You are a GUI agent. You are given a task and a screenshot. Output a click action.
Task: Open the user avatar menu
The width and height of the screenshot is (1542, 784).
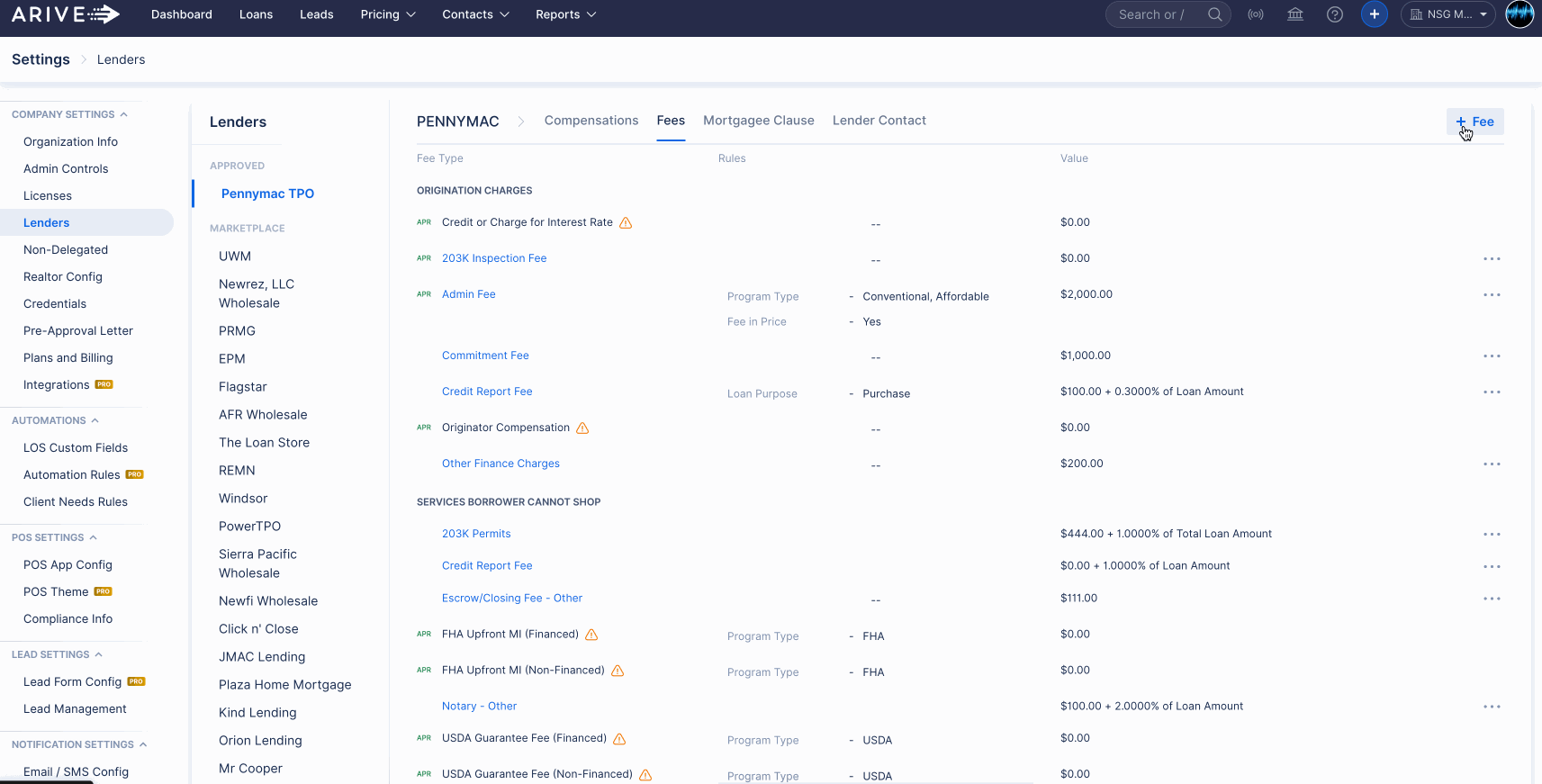click(1519, 14)
